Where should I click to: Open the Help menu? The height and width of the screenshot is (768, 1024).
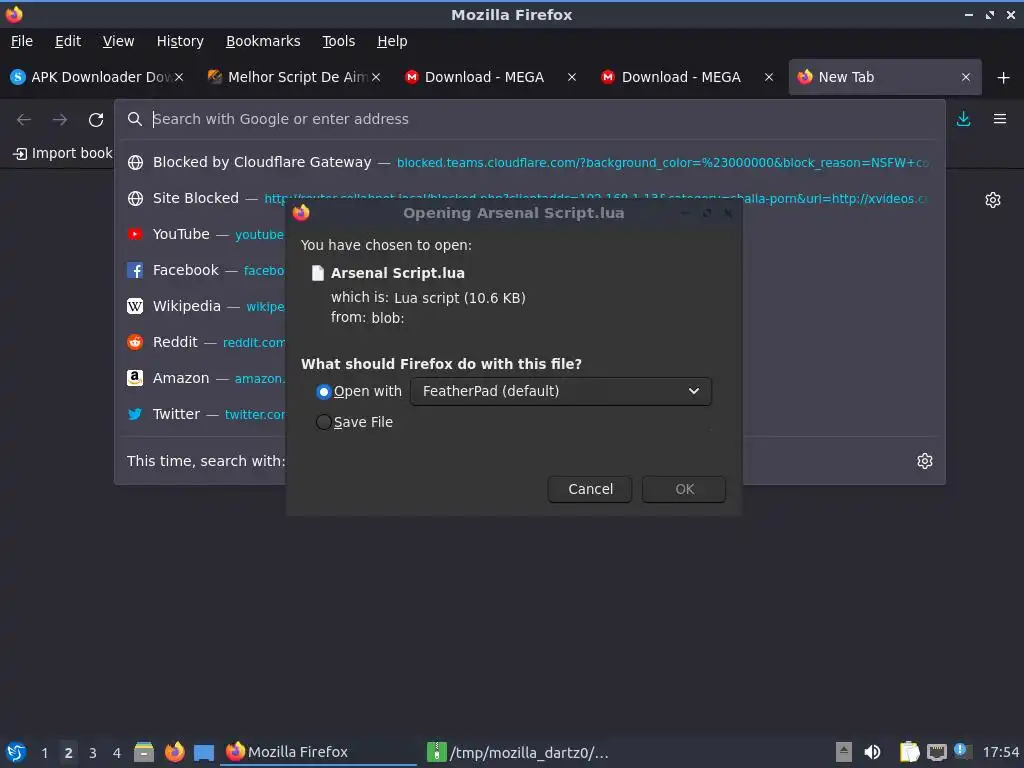392,41
